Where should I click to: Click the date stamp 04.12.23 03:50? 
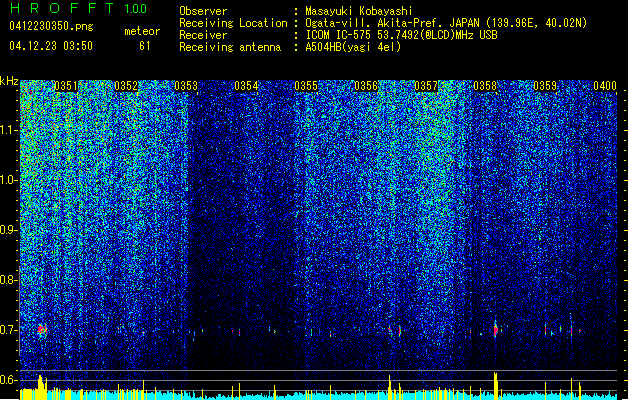(51, 46)
